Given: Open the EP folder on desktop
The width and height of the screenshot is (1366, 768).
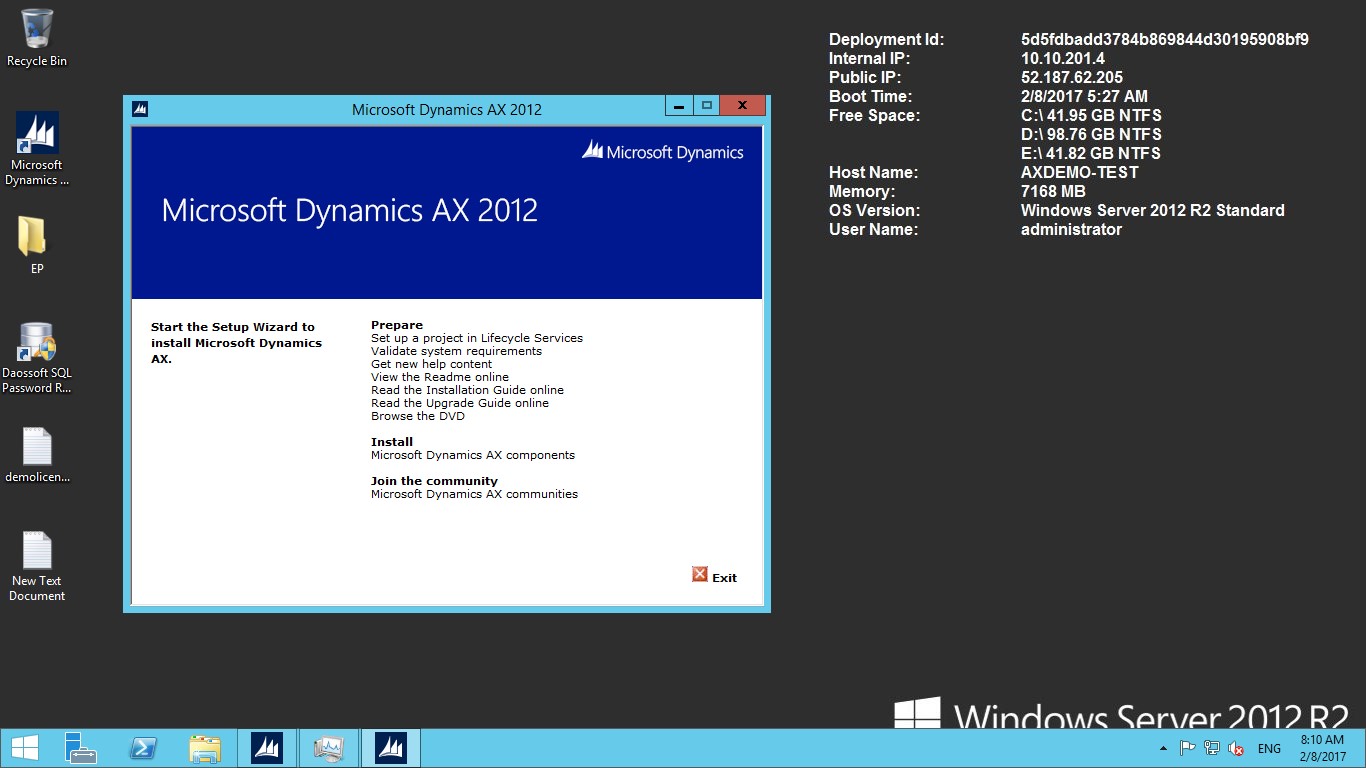Looking at the screenshot, I should pos(33,237).
